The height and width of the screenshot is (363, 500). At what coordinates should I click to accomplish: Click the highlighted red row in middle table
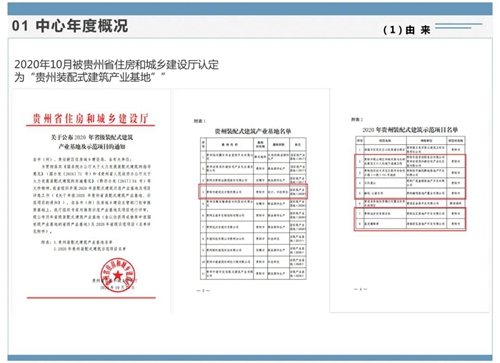(x=253, y=191)
